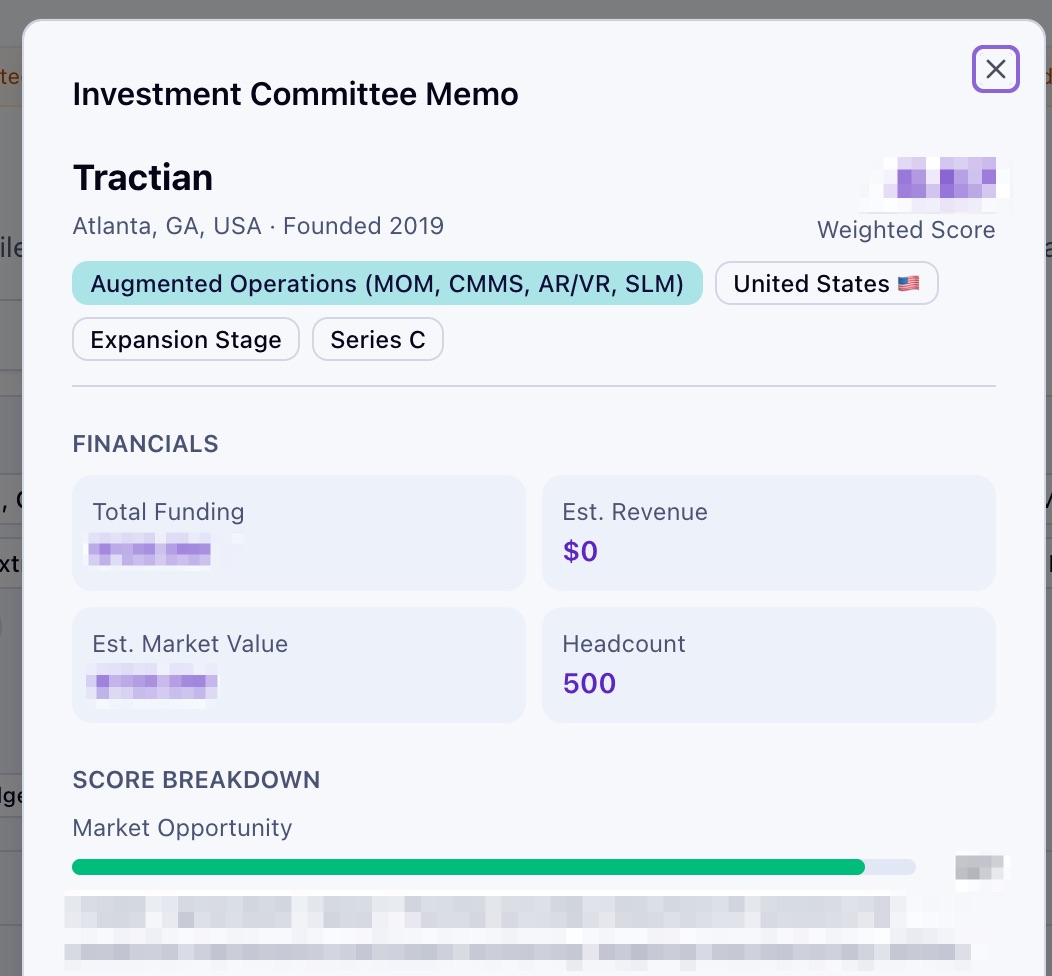The width and height of the screenshot is (1052, 976).
Task: Click the green Market Opportunity progress bar
Action: click(468, 867)
